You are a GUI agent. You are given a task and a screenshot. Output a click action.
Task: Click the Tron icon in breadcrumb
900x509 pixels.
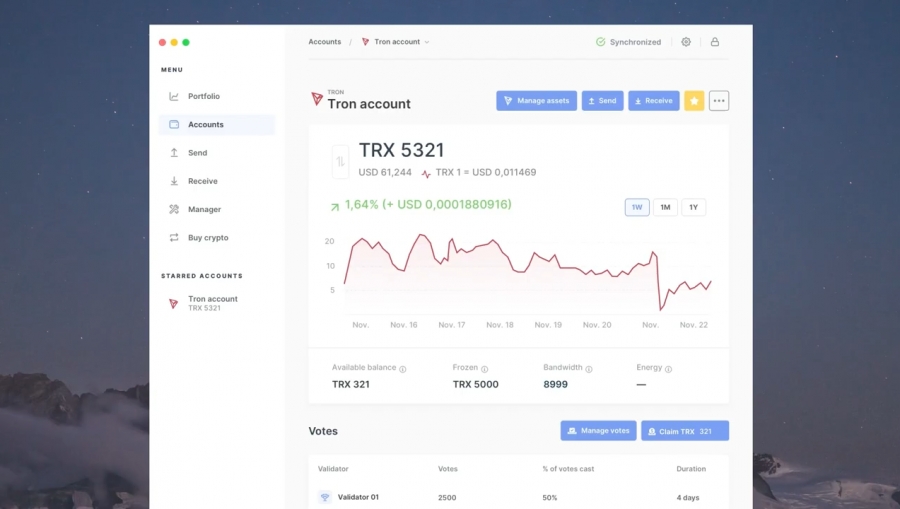pyautogui.click(x=365, y=42)
